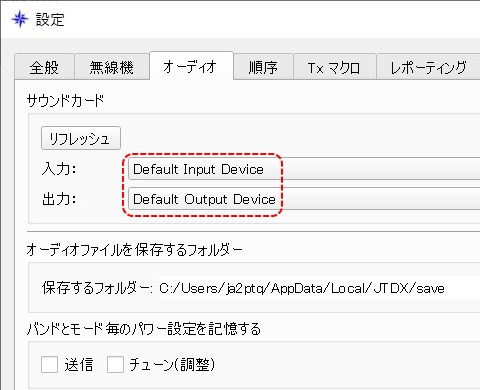
Task: Open the 出力 Default Output Device dropdown
Action: [x=304, y=199]
